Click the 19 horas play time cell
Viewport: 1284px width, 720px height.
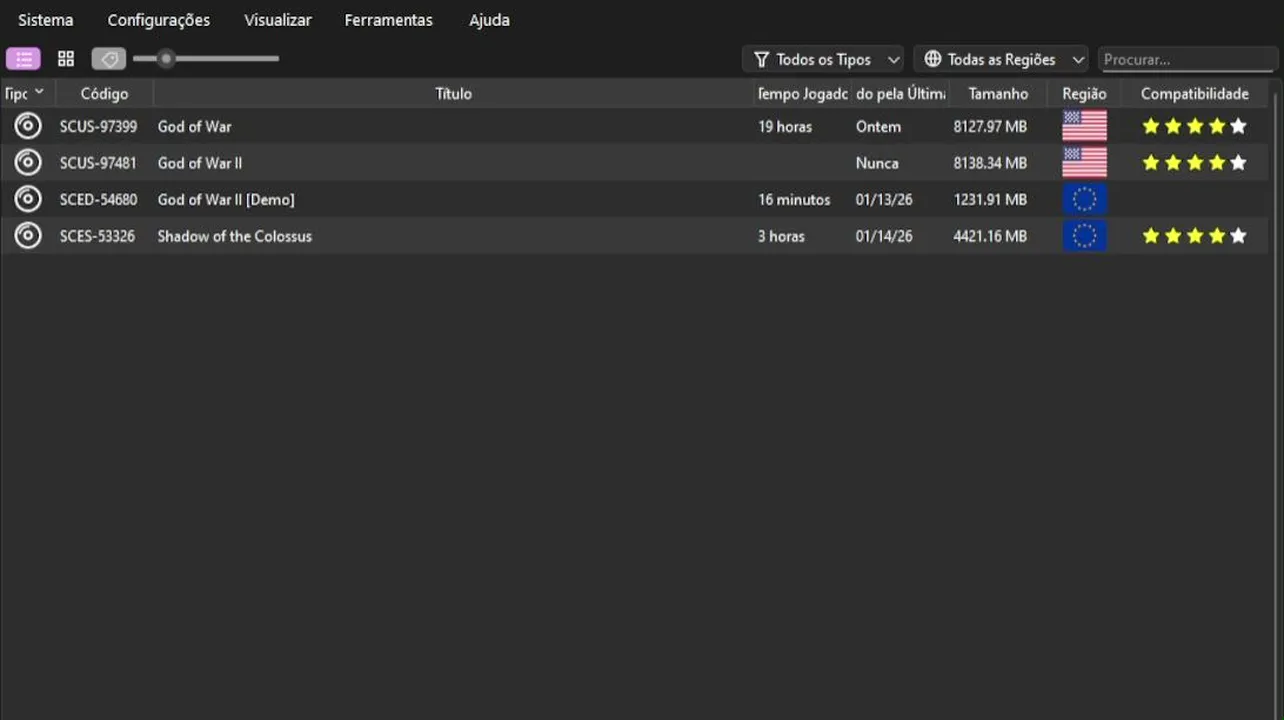point(785,126)
